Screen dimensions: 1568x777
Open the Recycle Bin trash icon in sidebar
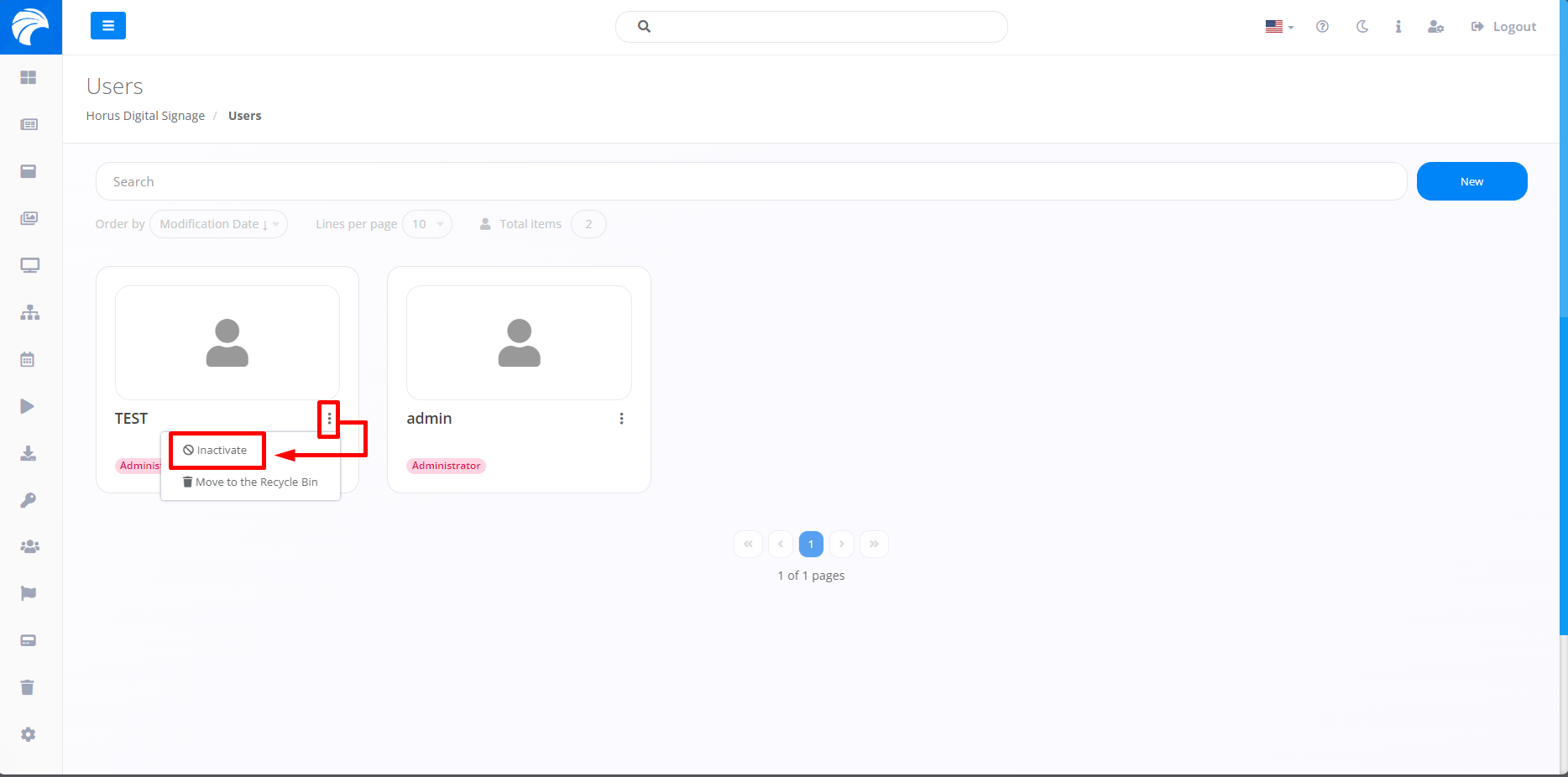28,687
